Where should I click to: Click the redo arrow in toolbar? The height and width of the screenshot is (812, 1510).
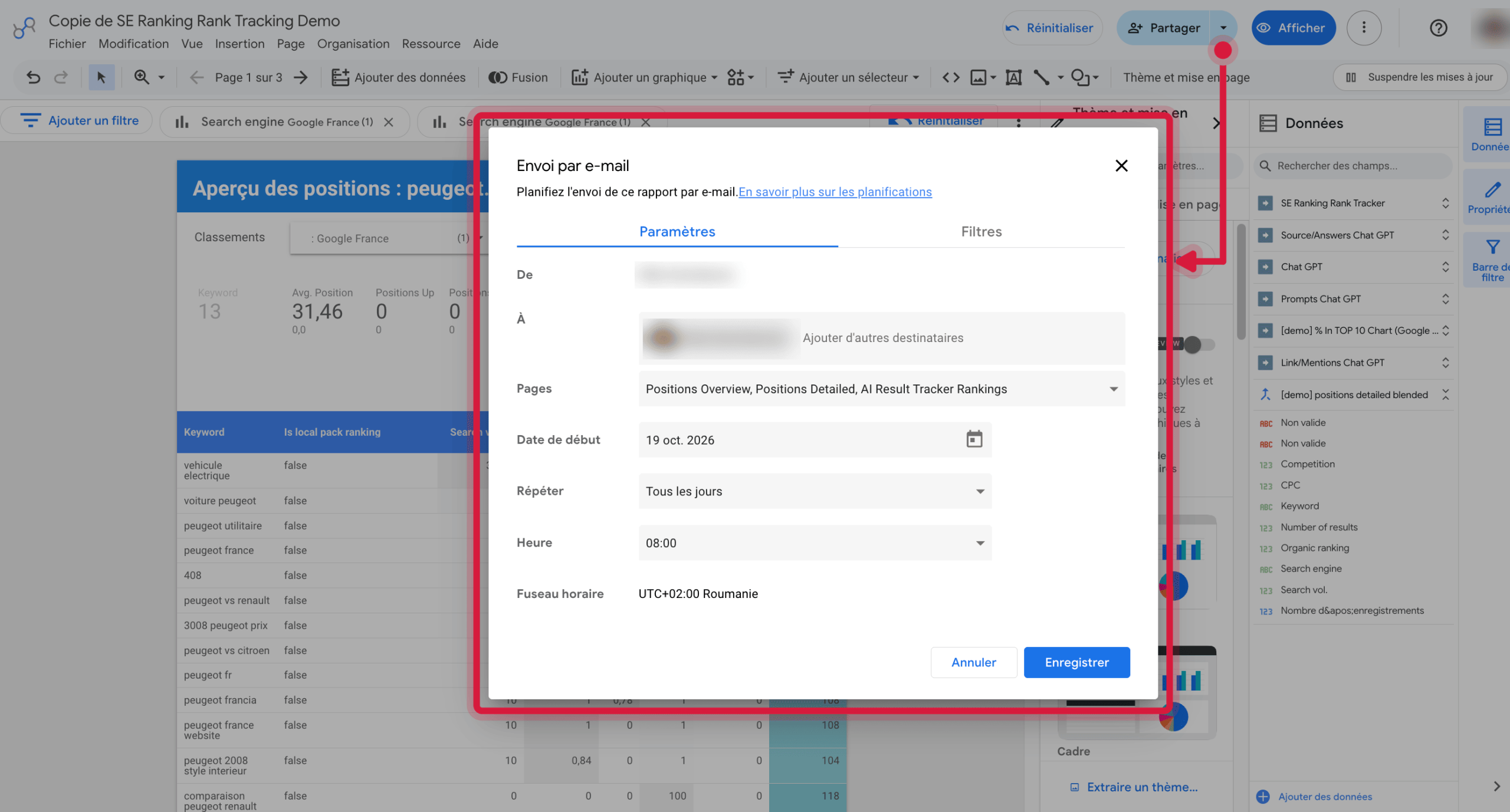point(61,77)
